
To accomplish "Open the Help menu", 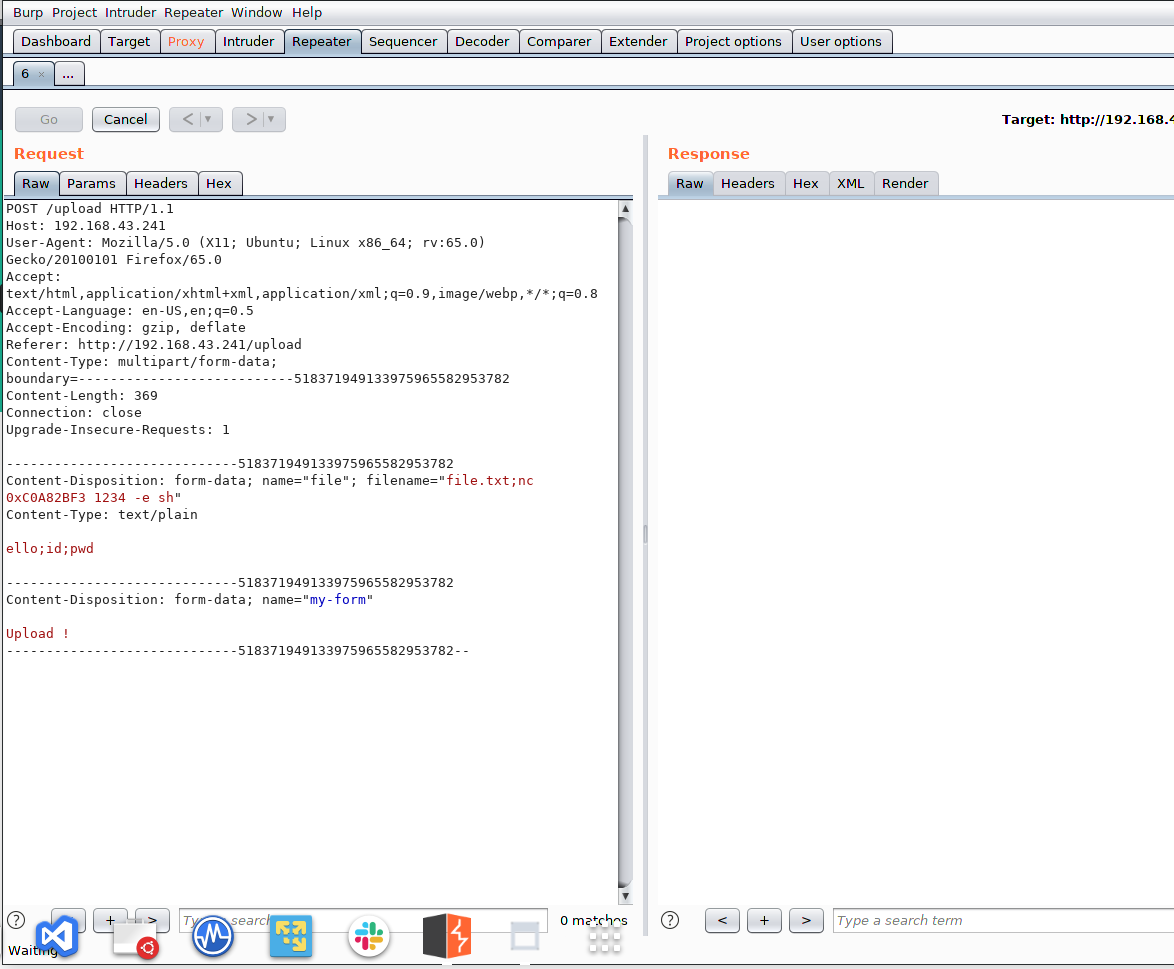I will (x=307, y=13).
